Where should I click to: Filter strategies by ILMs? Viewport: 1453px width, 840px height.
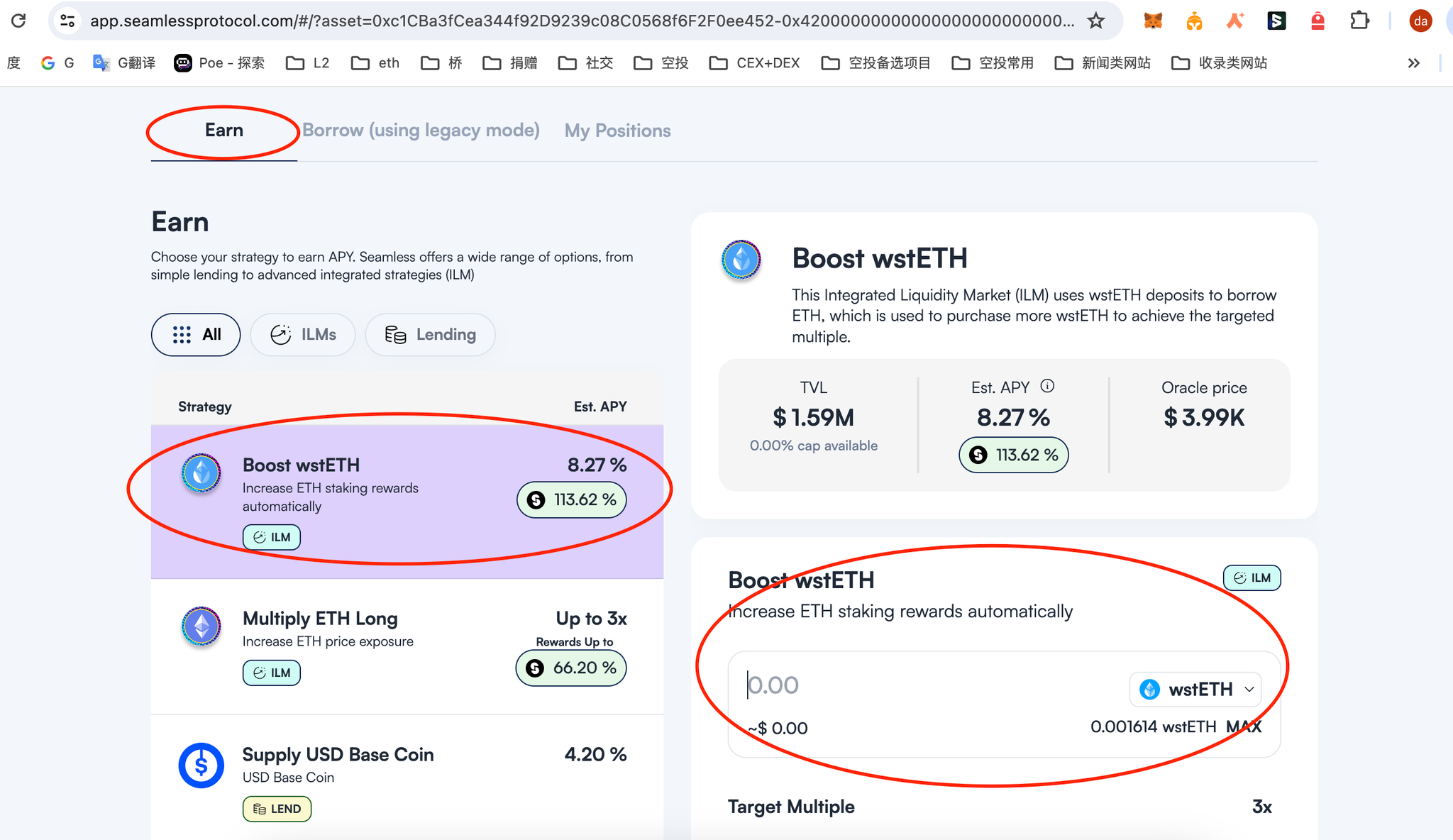(x=303, y=334)
